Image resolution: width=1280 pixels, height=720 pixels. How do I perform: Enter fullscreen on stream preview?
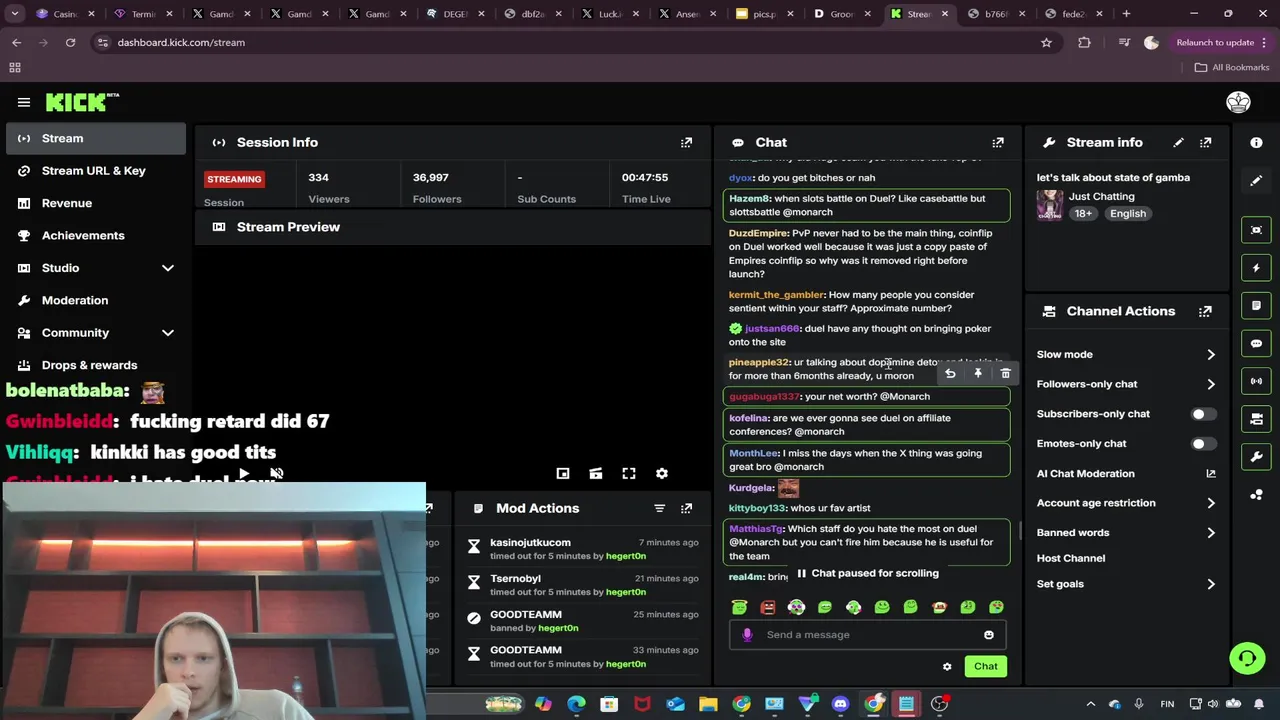629,473
